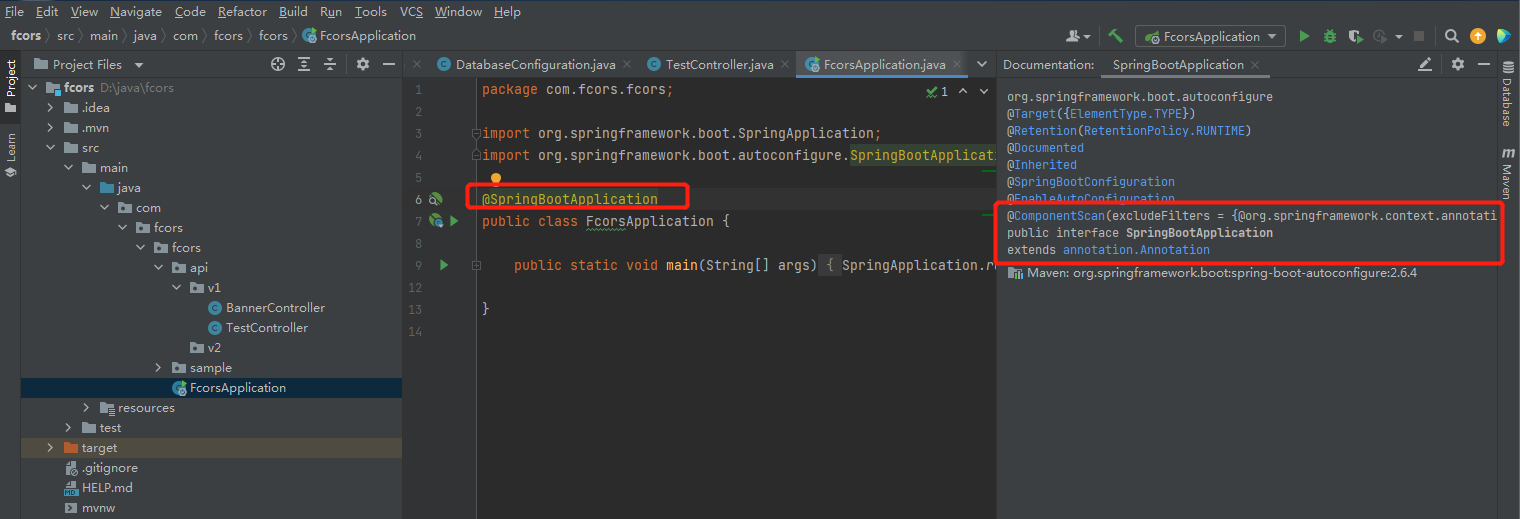
Task: Click the expand all icon in Project panel
Action: [304, 64]
